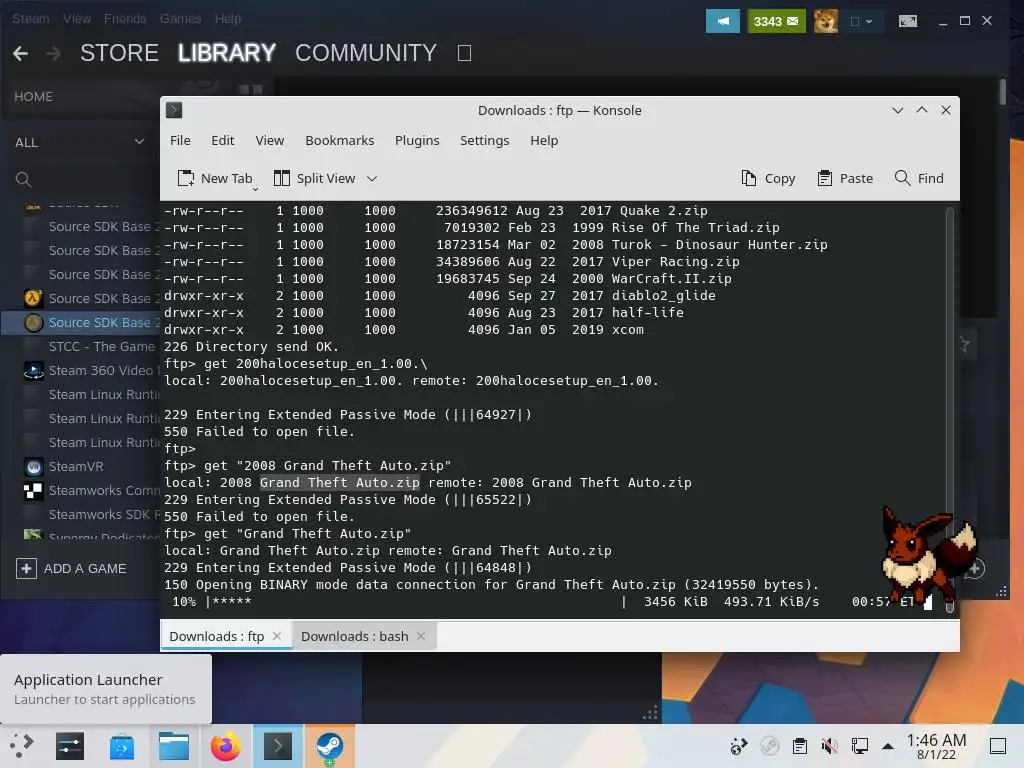Expand the system tray hidden icons arrow
This screenshot has width=1024, height=768.
point(888,746)
